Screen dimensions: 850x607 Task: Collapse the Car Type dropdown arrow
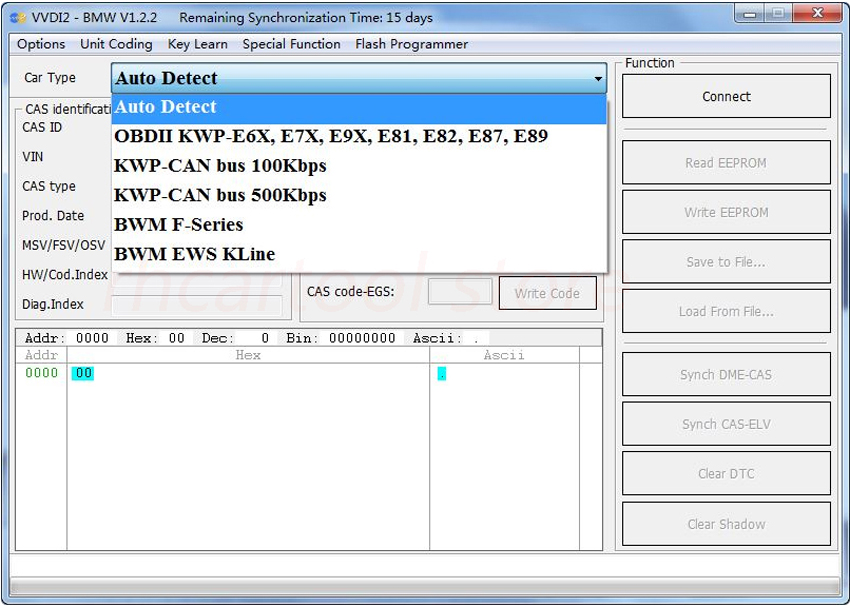pos(598,79)
